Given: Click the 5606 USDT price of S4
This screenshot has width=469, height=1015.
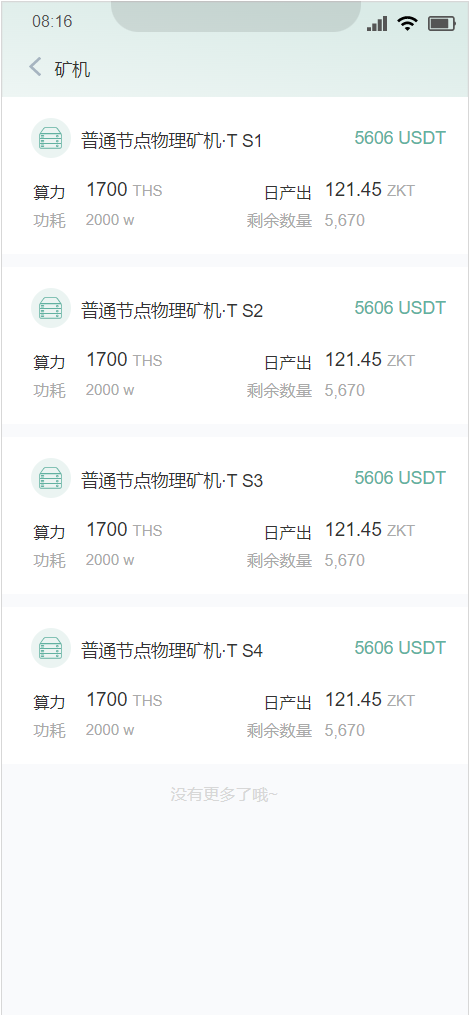Looking at the screenshot, I should [400, 648].
